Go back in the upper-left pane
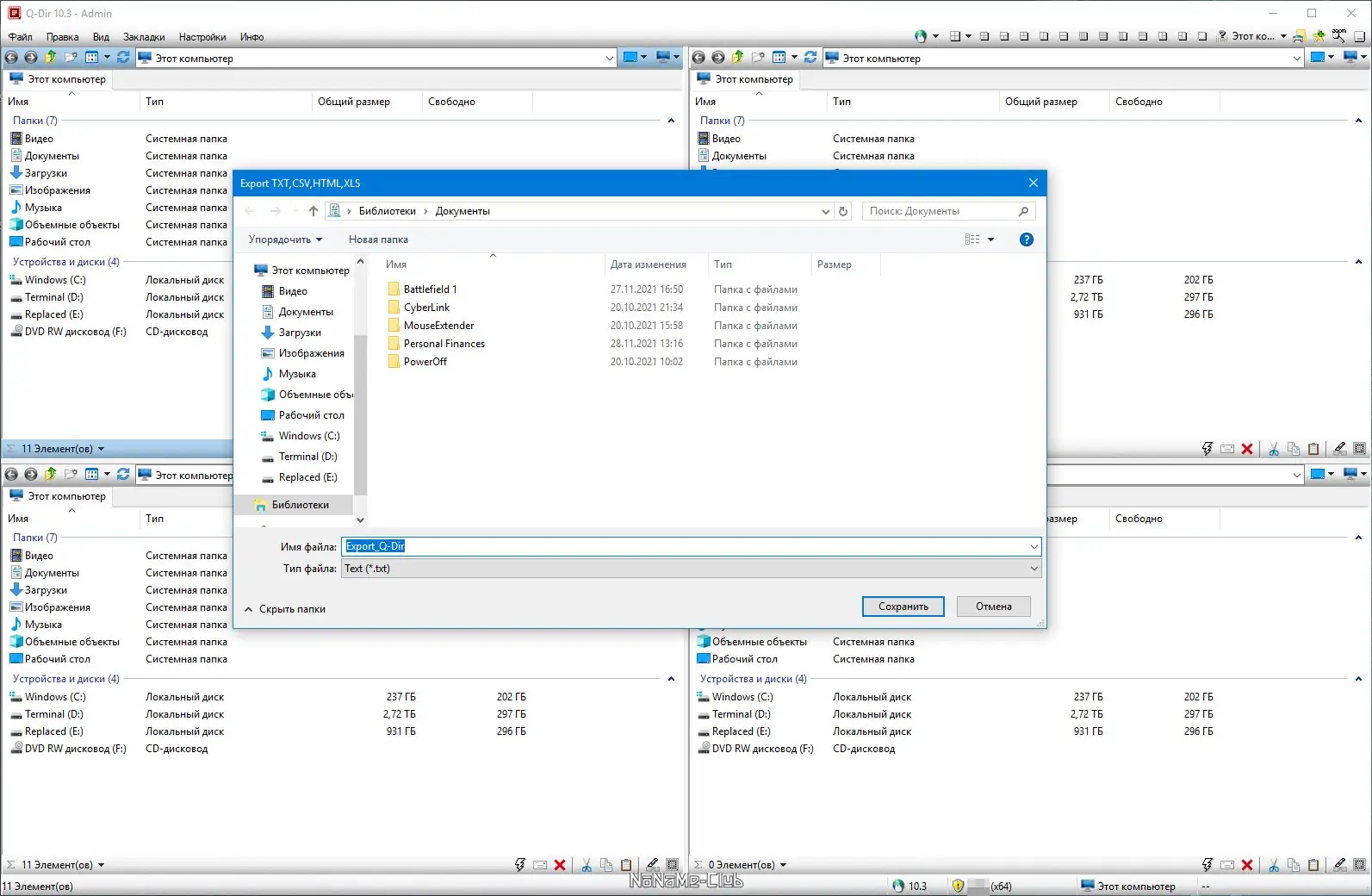 pos(11,58)
